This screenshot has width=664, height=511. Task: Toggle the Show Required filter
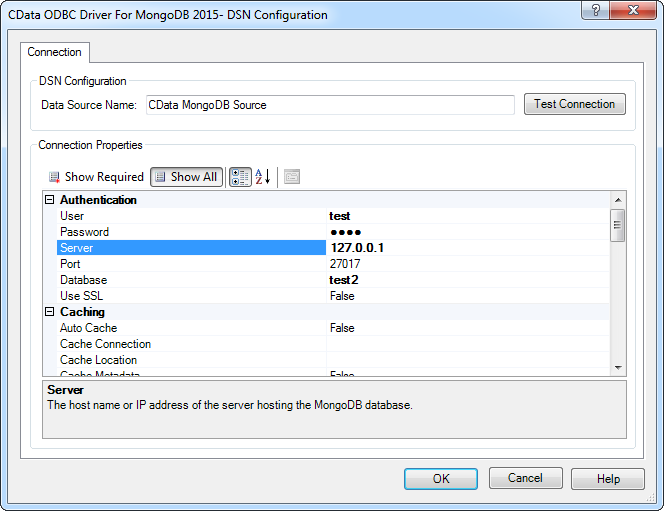(96, 177)
